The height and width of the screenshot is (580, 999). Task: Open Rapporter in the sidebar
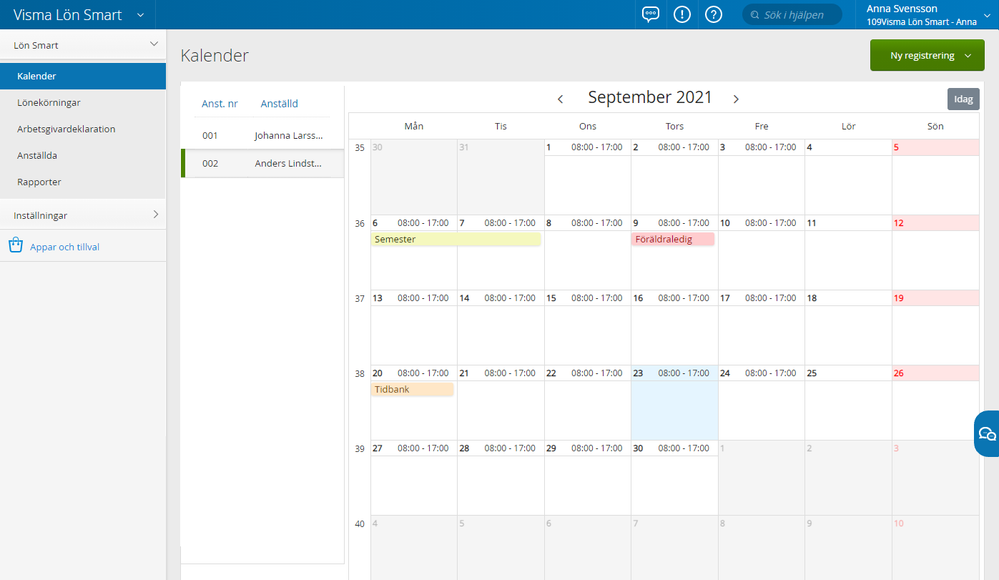pyautogui.click(x=39, y=182)
